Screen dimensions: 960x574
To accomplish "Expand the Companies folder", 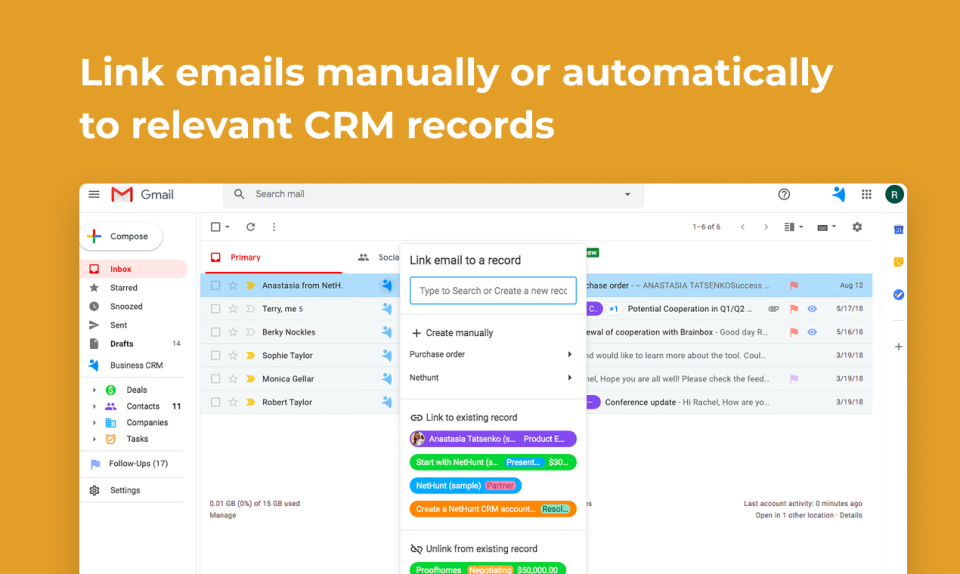I will click(94, 423).
